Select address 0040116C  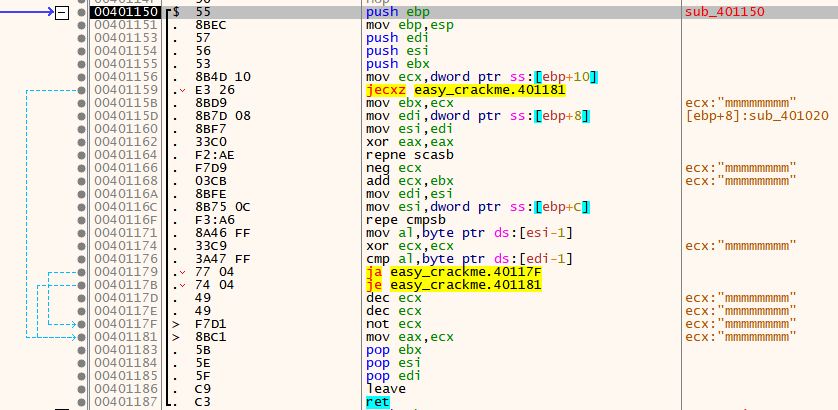pos(126,207)
